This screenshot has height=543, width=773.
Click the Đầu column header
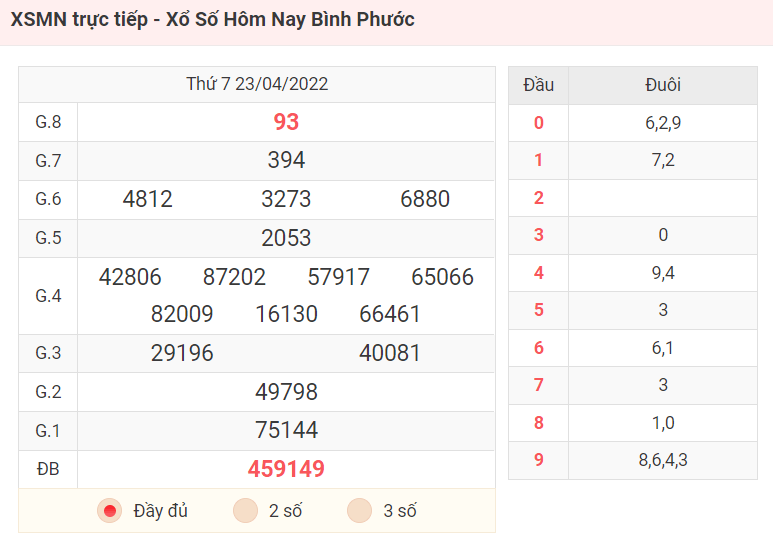538,85
